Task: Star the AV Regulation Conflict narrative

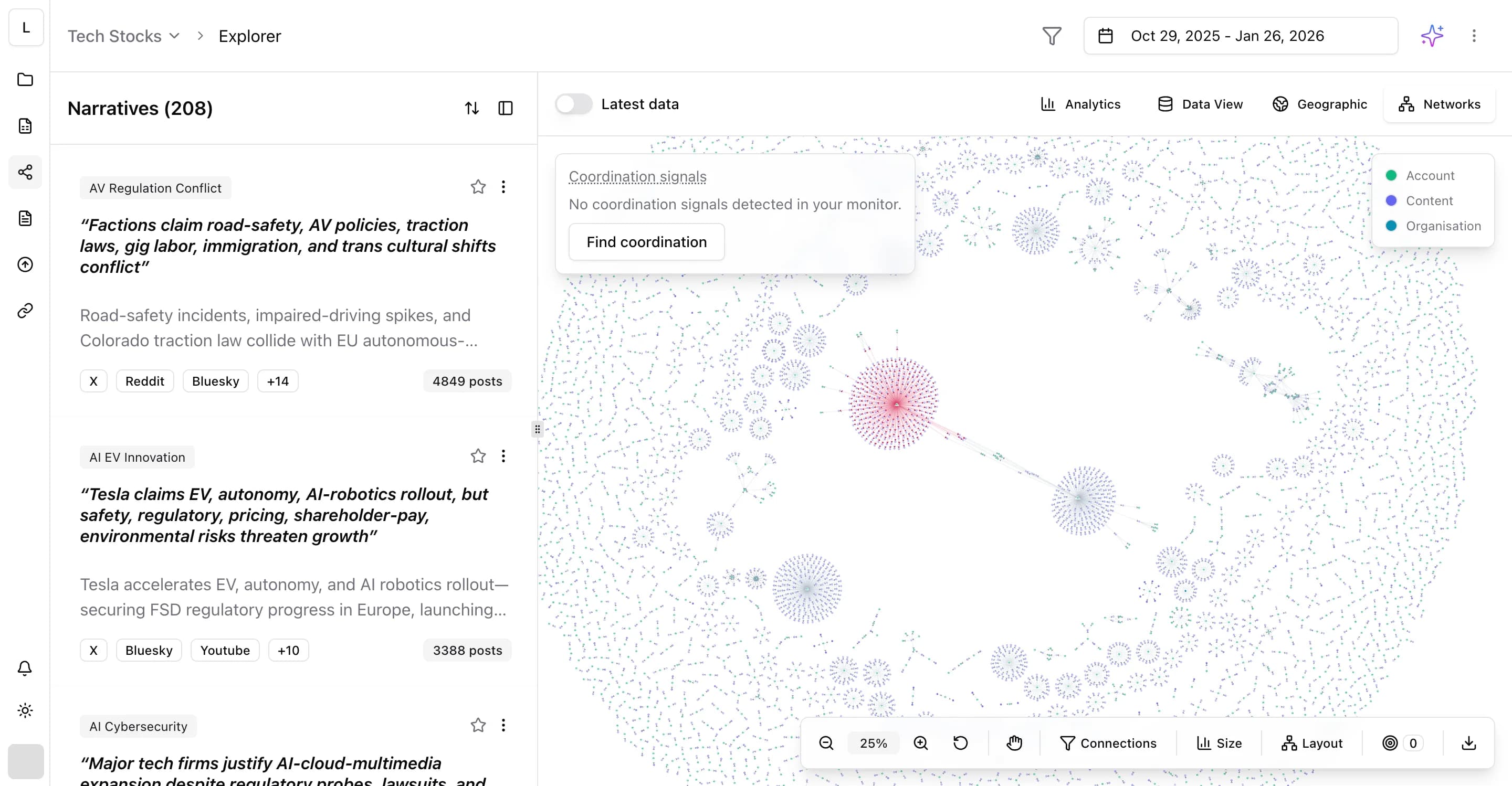Action: (478, 186)
